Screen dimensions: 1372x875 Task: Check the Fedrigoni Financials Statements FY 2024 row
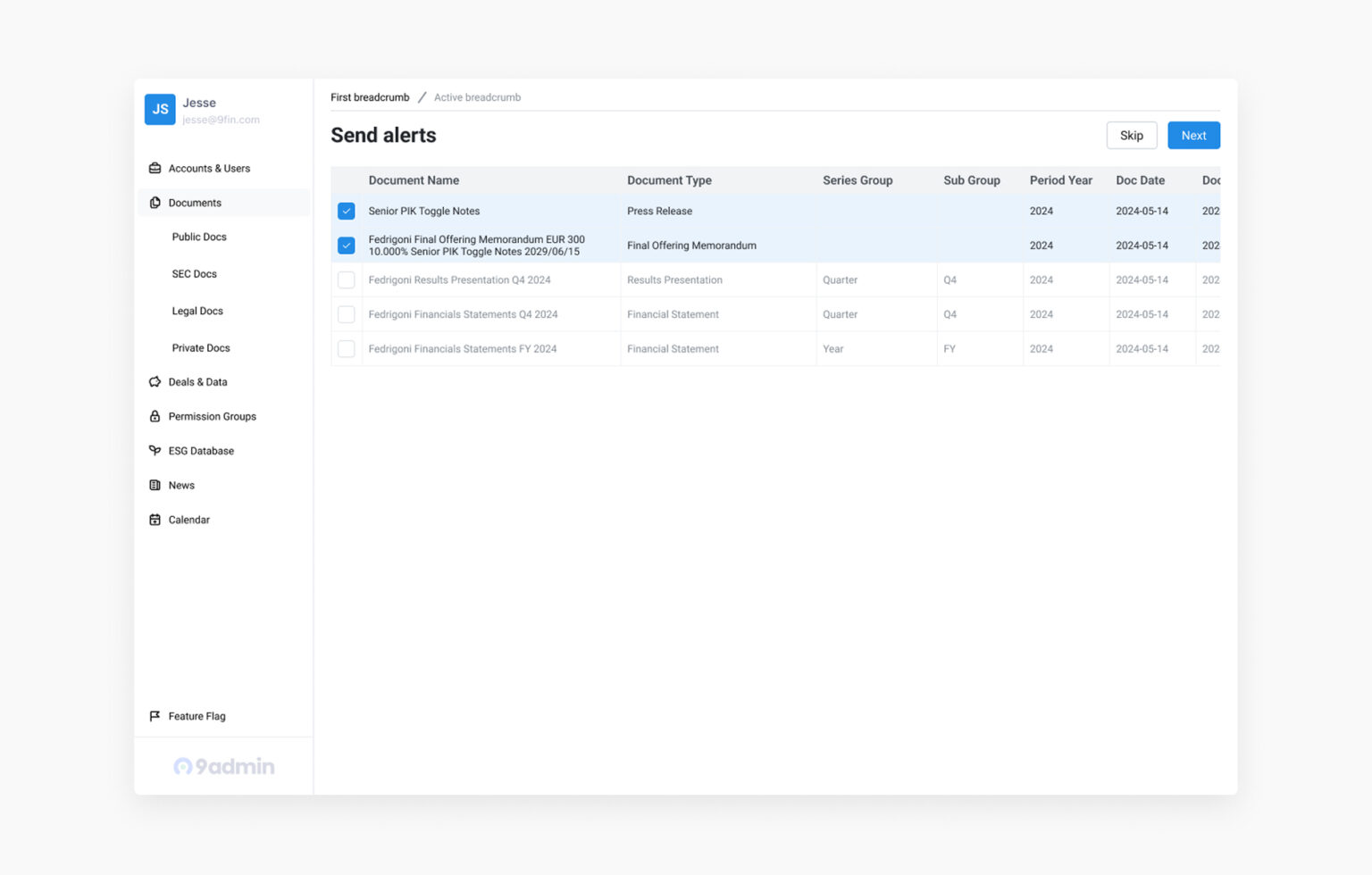pos(347,349)
